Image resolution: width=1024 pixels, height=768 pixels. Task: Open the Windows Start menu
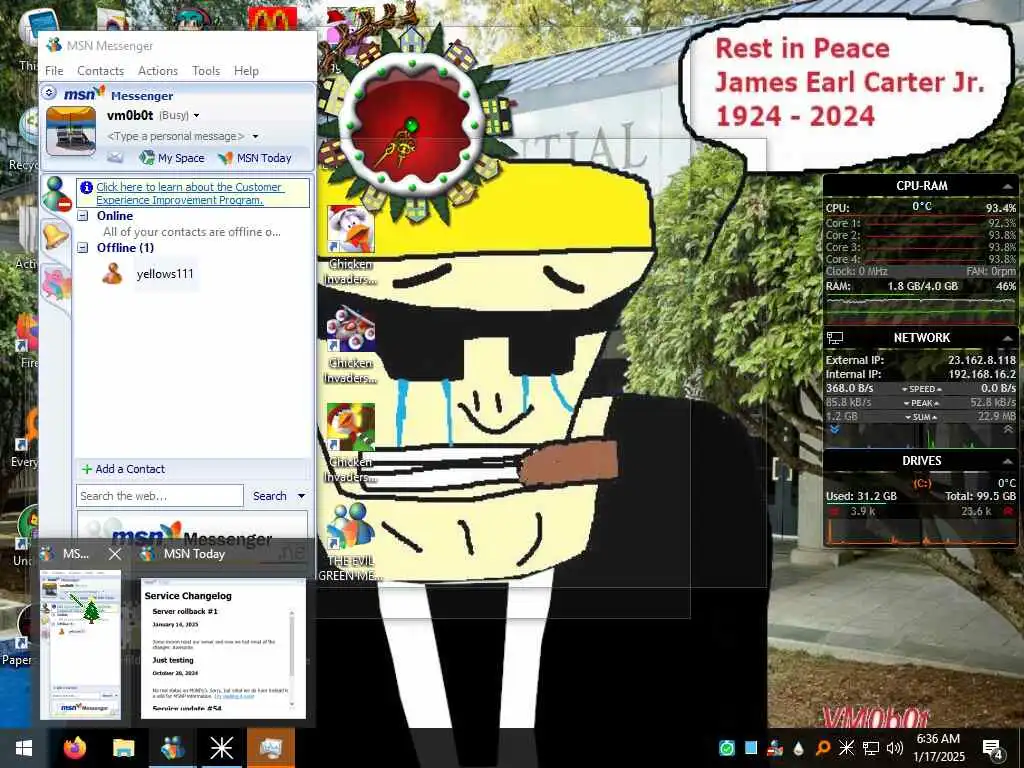[x=24, y=748]
